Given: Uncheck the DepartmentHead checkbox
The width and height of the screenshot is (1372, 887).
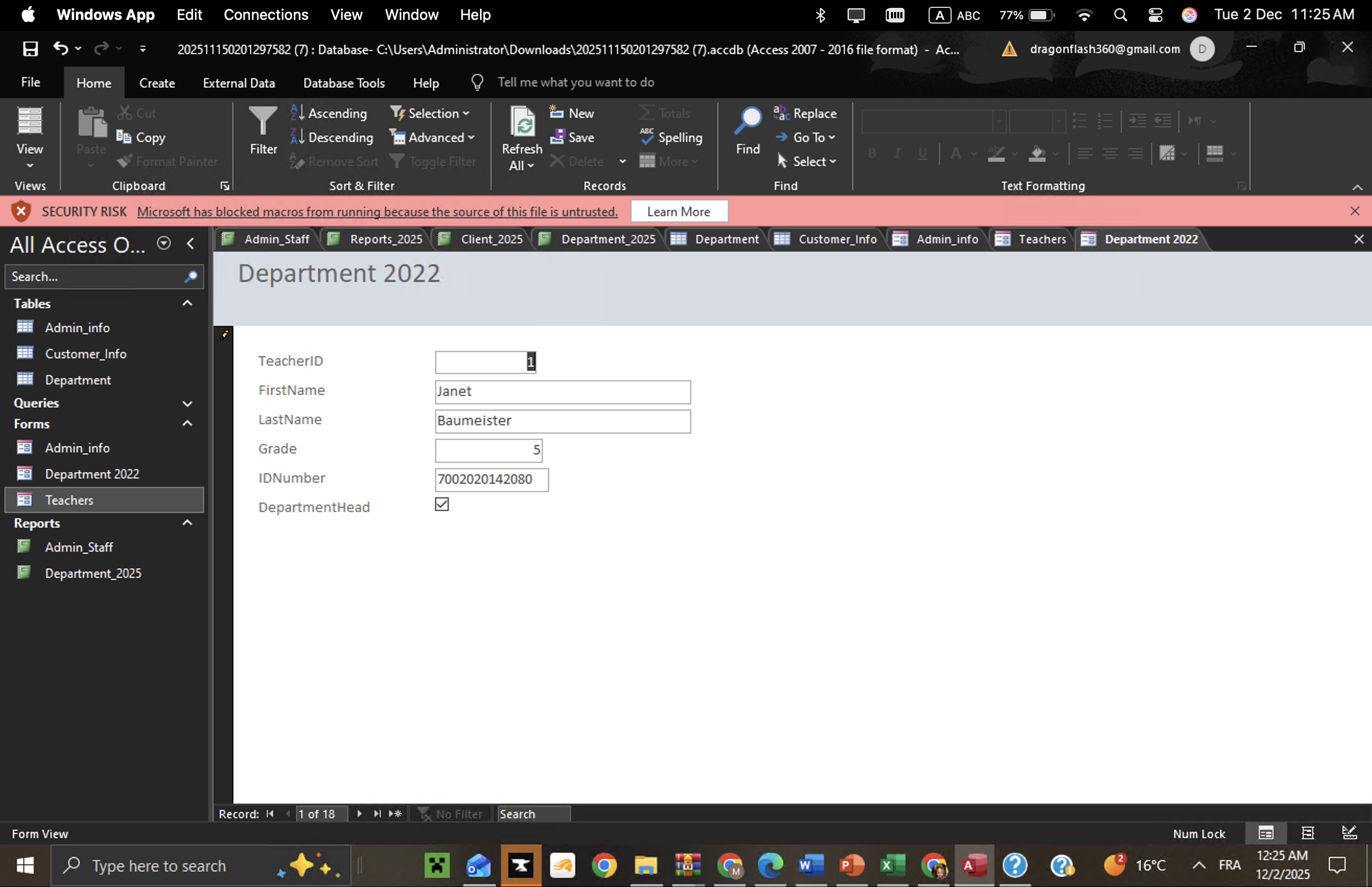Looking at the screenshot, I should [x=442, y=505].
